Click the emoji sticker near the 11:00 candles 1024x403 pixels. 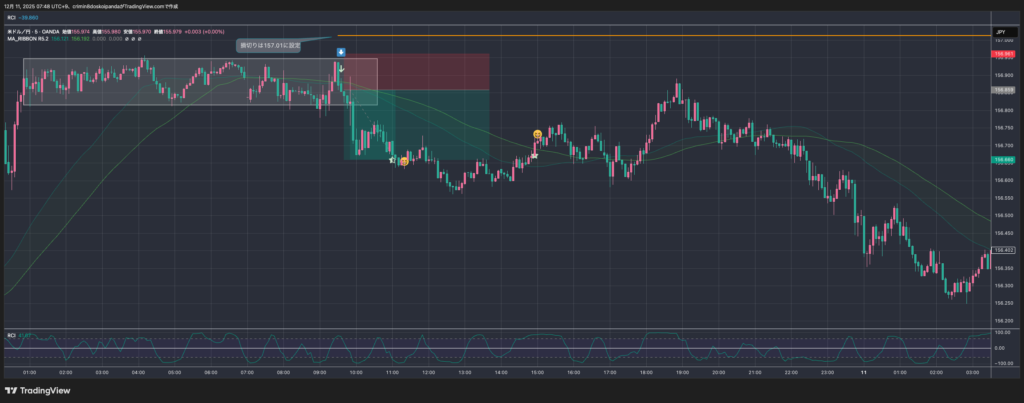(404, 161)
